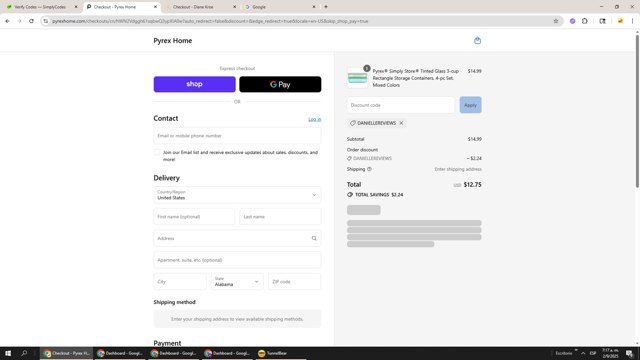This screenshot has width=640, height=360.
Task: Open the Pyrex storage containers product thumbnail
Action: coord(358,78)
